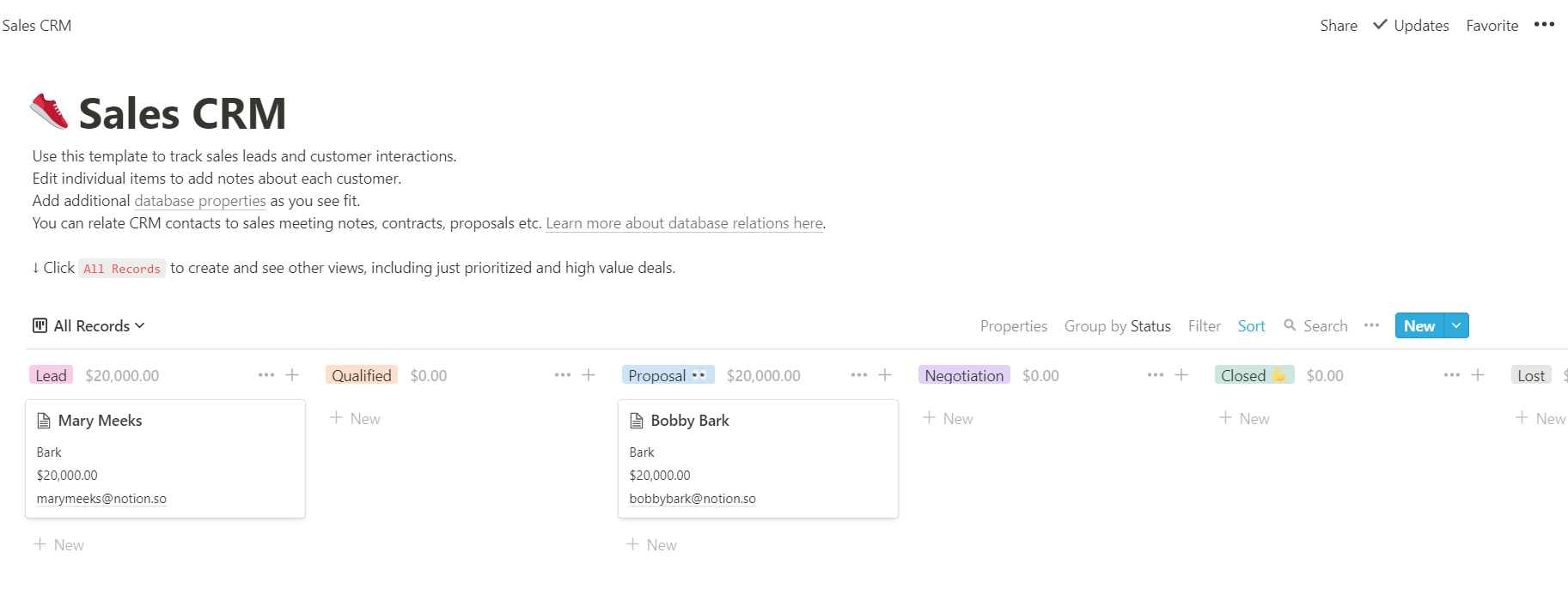Screen dimensions: 1568x613
Task: Open the Qualified column options menu
Action: [563, 375]
